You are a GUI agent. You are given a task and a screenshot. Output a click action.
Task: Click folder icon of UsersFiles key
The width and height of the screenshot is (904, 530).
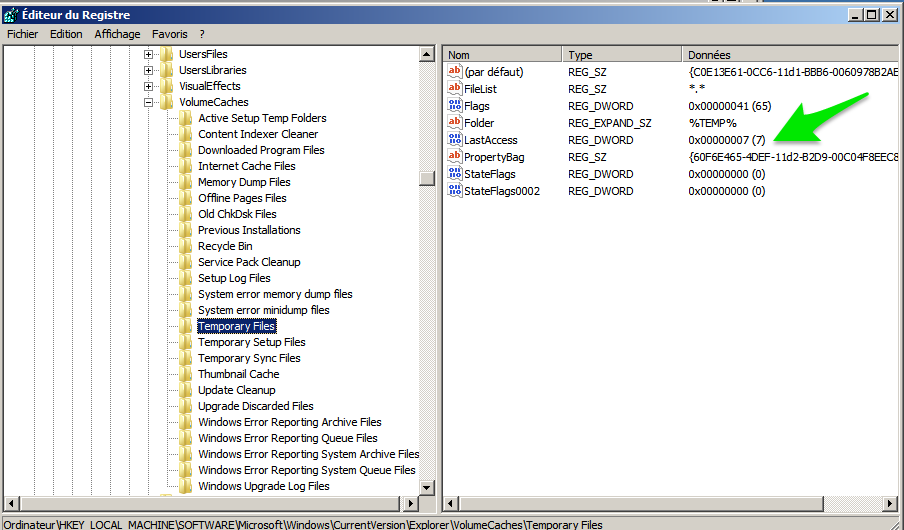[x=167, y=54]
